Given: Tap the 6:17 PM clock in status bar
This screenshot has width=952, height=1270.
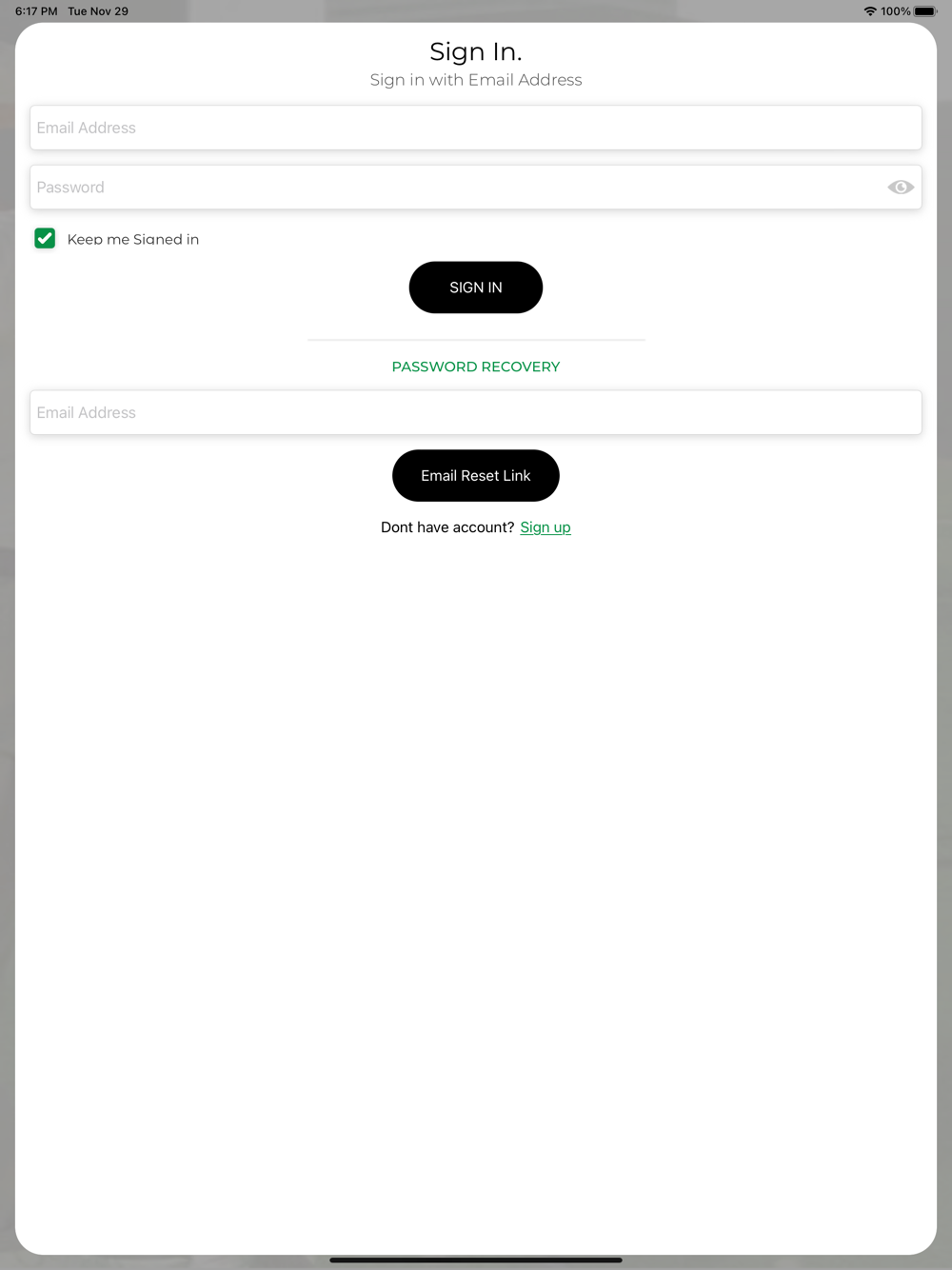Looking at the screenshot, I should tap(36, 11).
